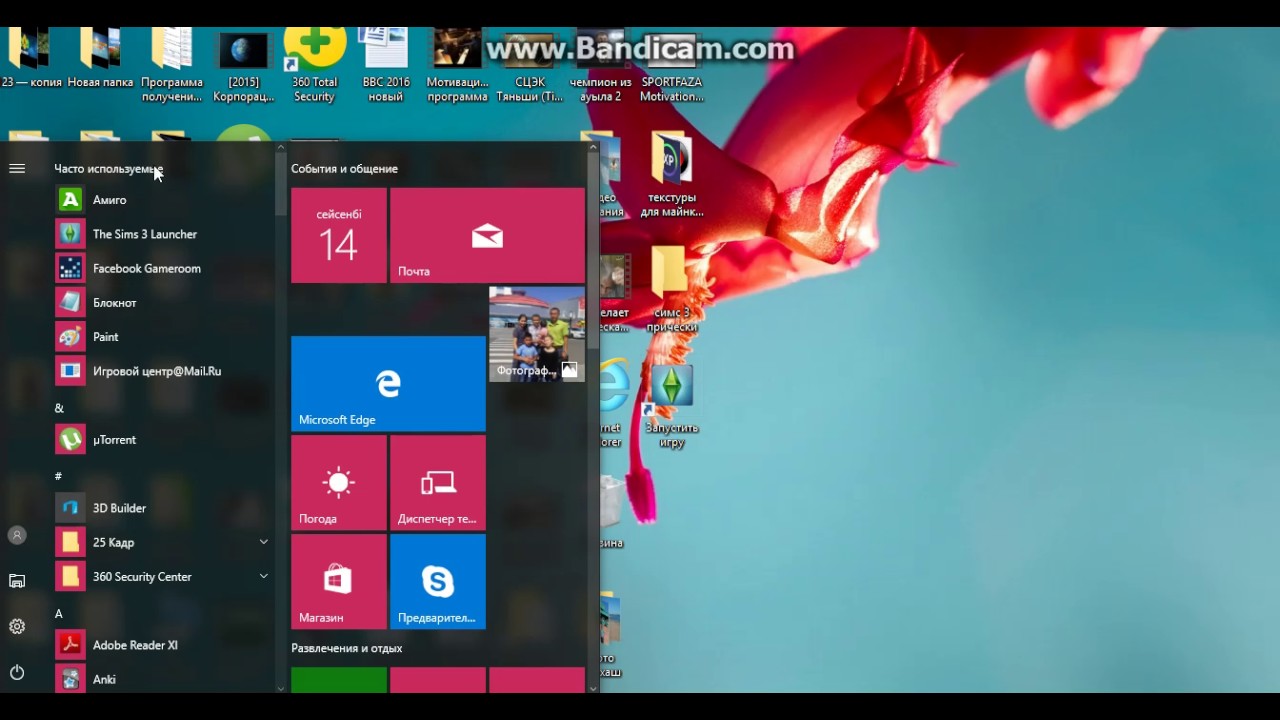Click the Часто используемые header
Image resolution: width=1280 pixels, height=720 pixels.
click(108, 169)
